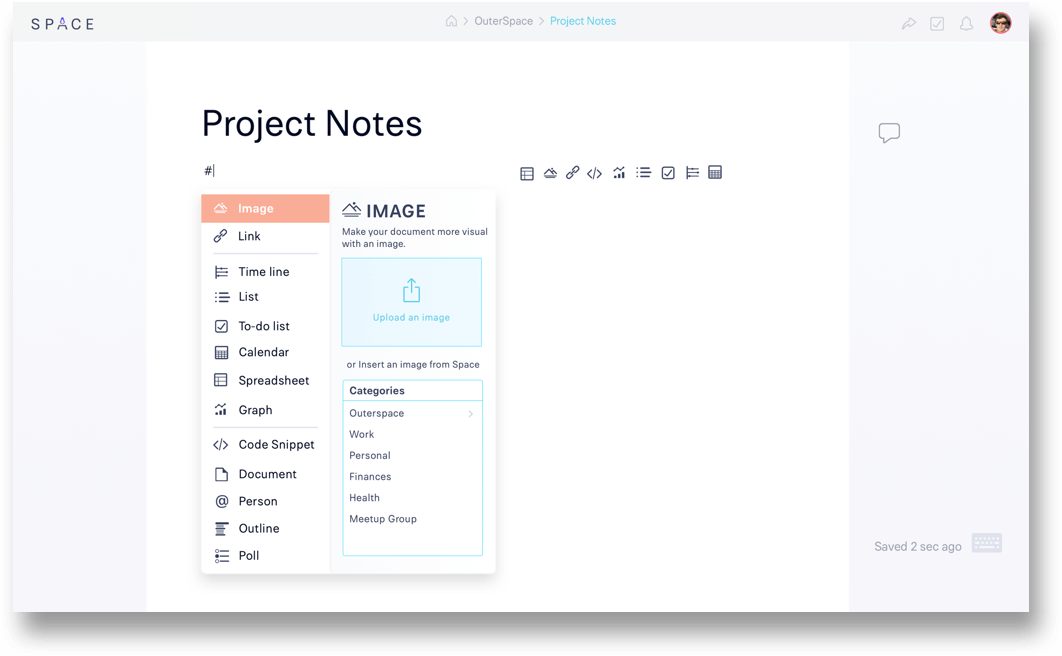Click the Upload an image box
1062x656 pixels.
coord(411,302)
